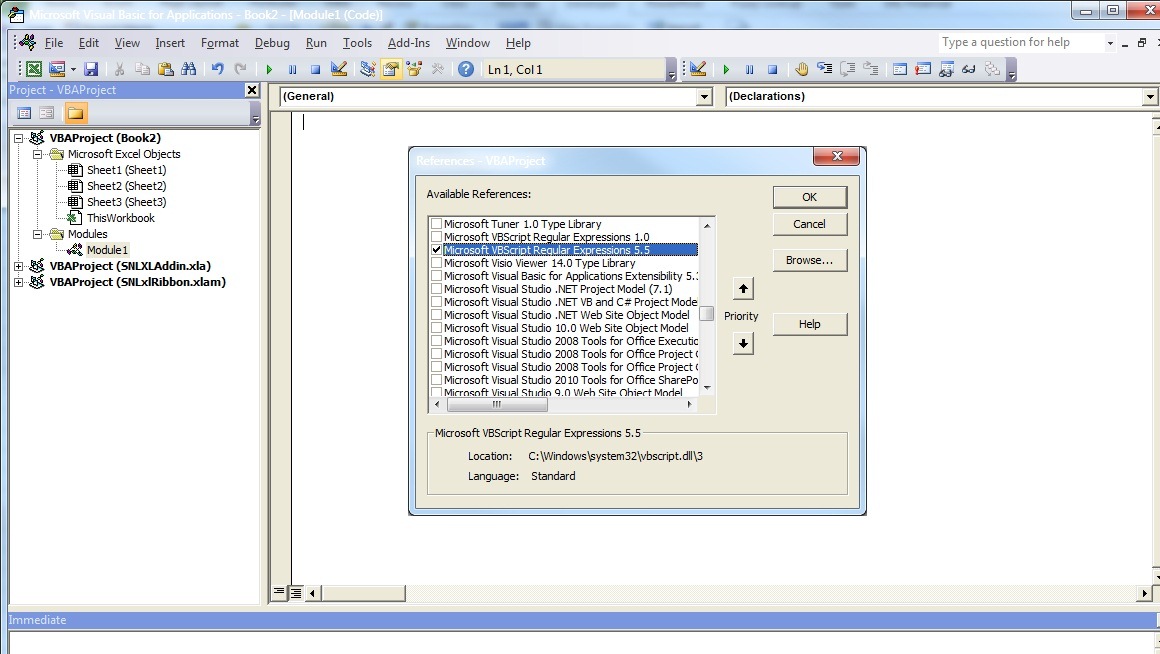Click the Break icon on Standard toolbar
Screen dimensions: 1160x654
point(292,70)
